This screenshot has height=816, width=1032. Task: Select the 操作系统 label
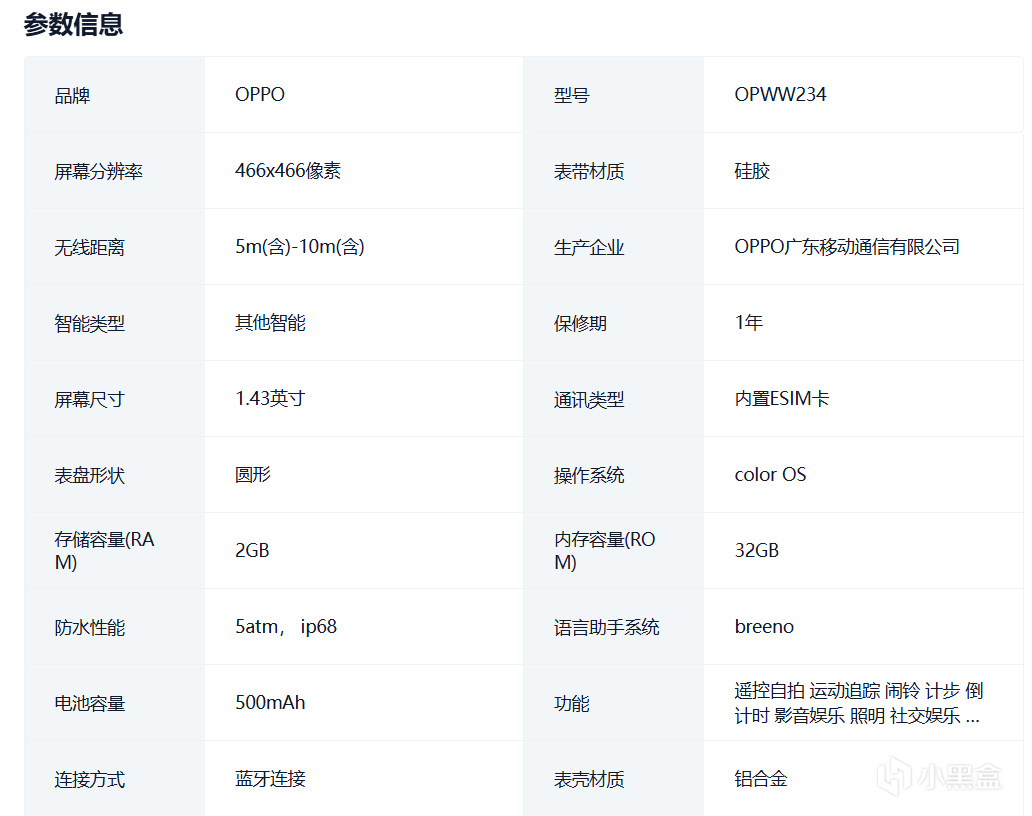589,476
